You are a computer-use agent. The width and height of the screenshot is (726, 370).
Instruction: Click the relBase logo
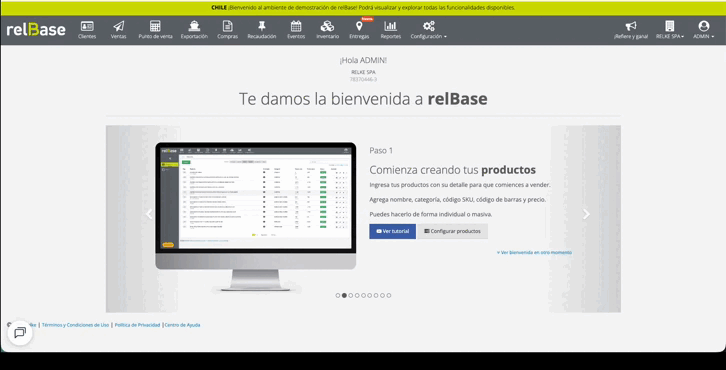(36, 30)
